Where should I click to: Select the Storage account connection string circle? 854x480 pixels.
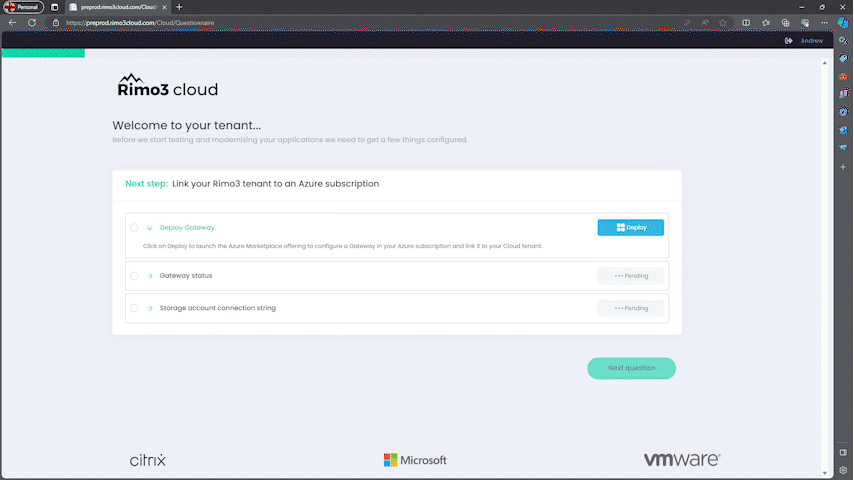[x=134, y=308]
